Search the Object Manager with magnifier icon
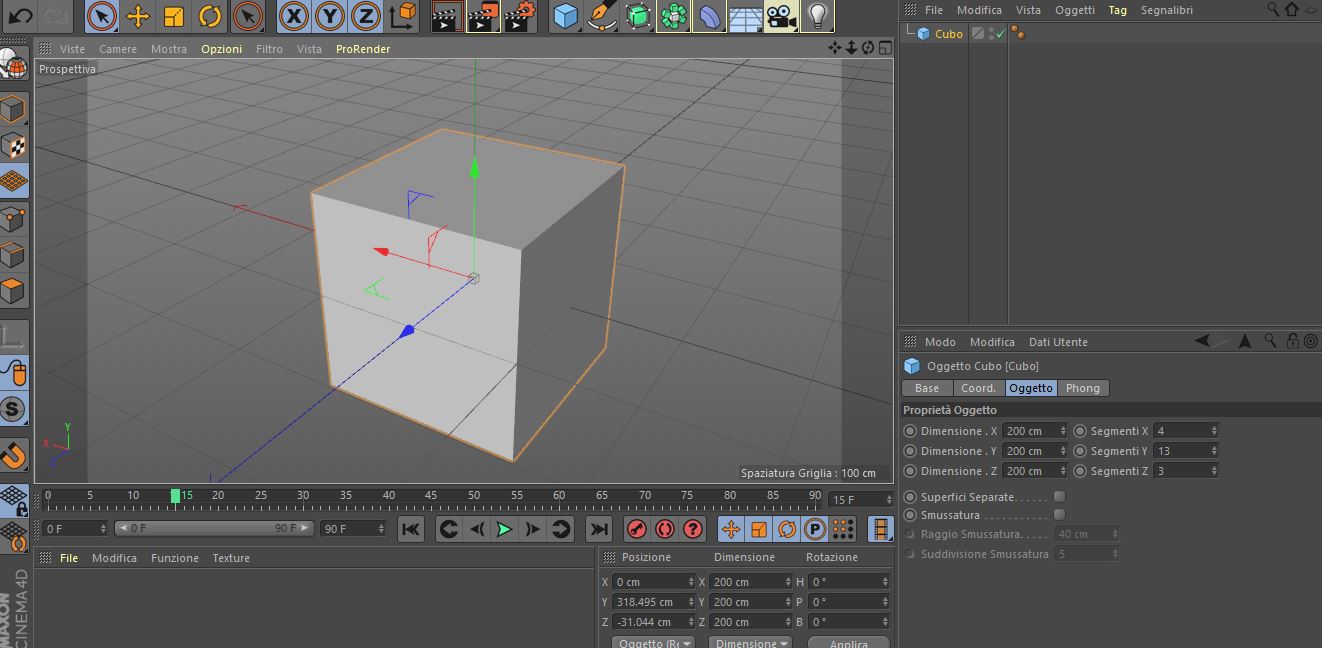This screenshot has height=648, width=1322. (x=1273, y=9)
